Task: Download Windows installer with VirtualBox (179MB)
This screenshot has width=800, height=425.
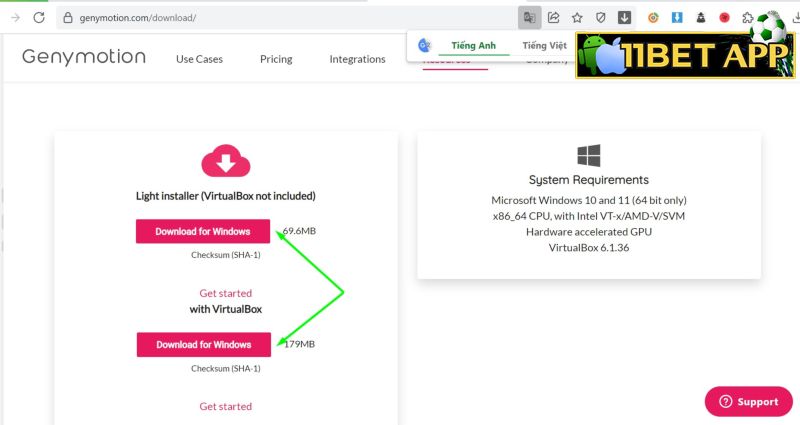Action: (204, 344)
